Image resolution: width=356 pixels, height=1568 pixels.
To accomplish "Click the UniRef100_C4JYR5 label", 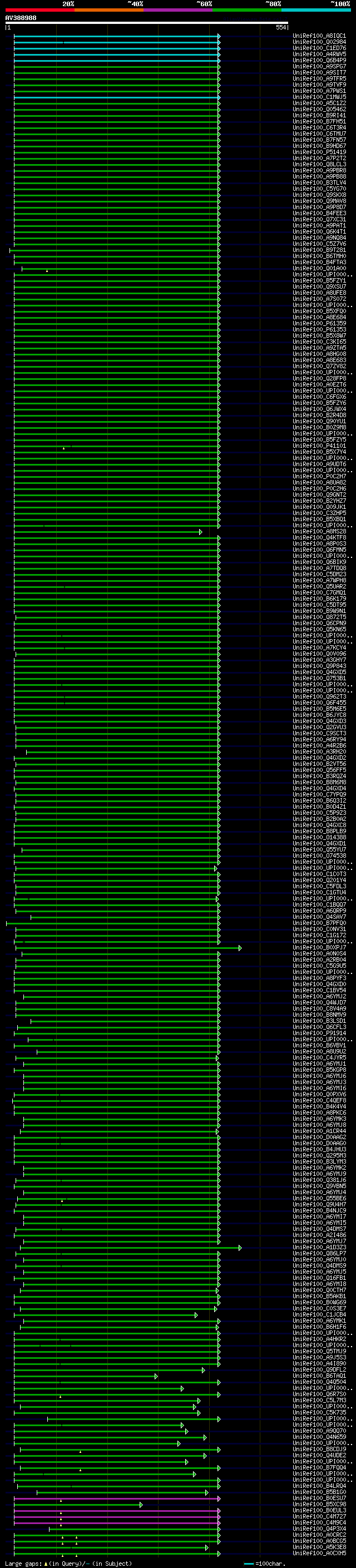I will (x=319, y=1058).
